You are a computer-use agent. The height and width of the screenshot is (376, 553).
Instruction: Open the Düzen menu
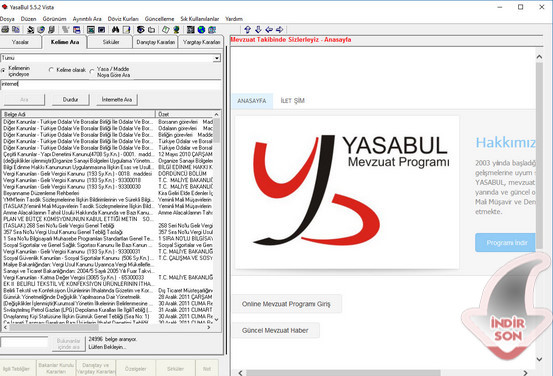click(28, 19)
